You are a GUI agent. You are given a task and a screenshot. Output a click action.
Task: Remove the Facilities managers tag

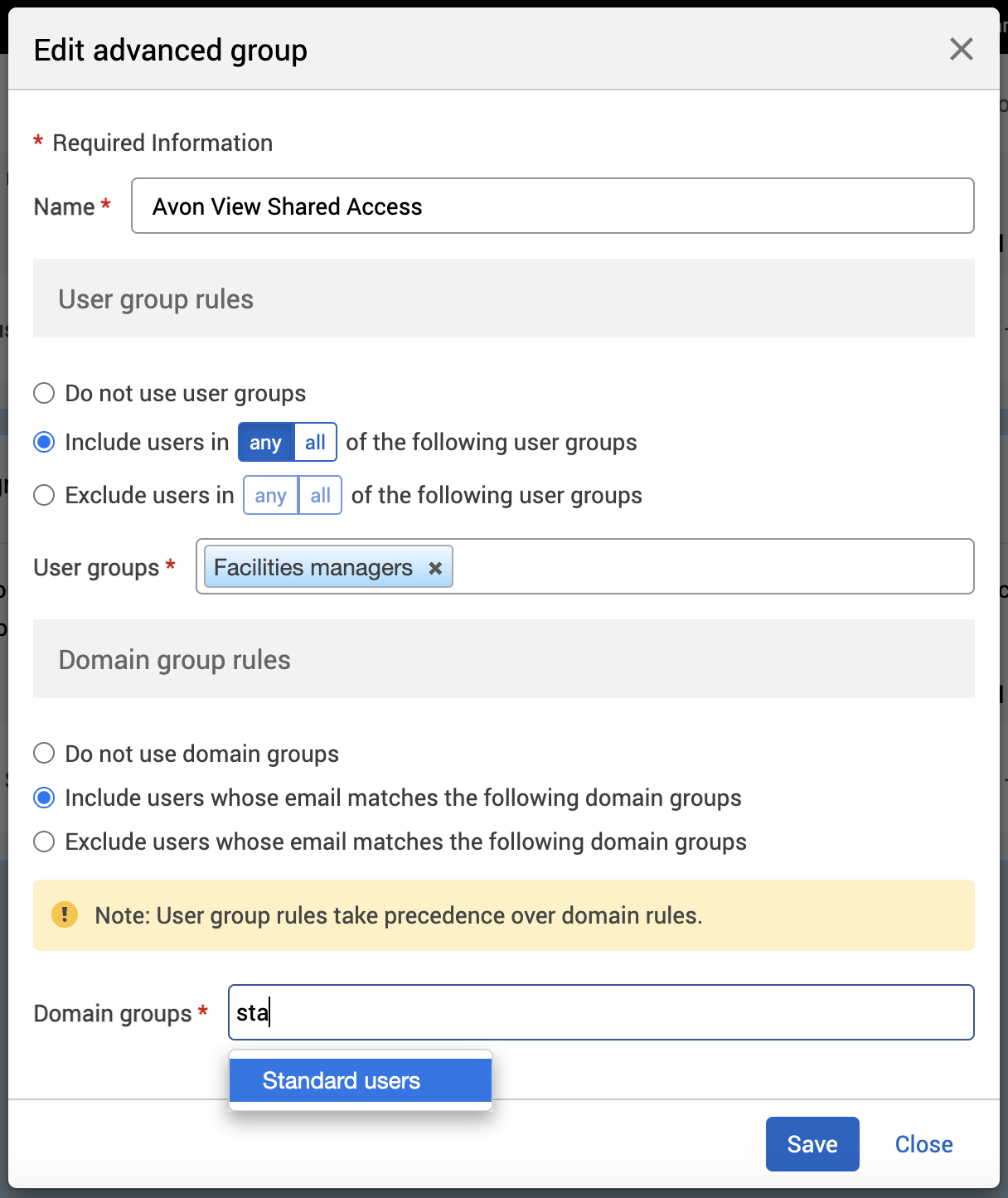[x=435, y=568]
